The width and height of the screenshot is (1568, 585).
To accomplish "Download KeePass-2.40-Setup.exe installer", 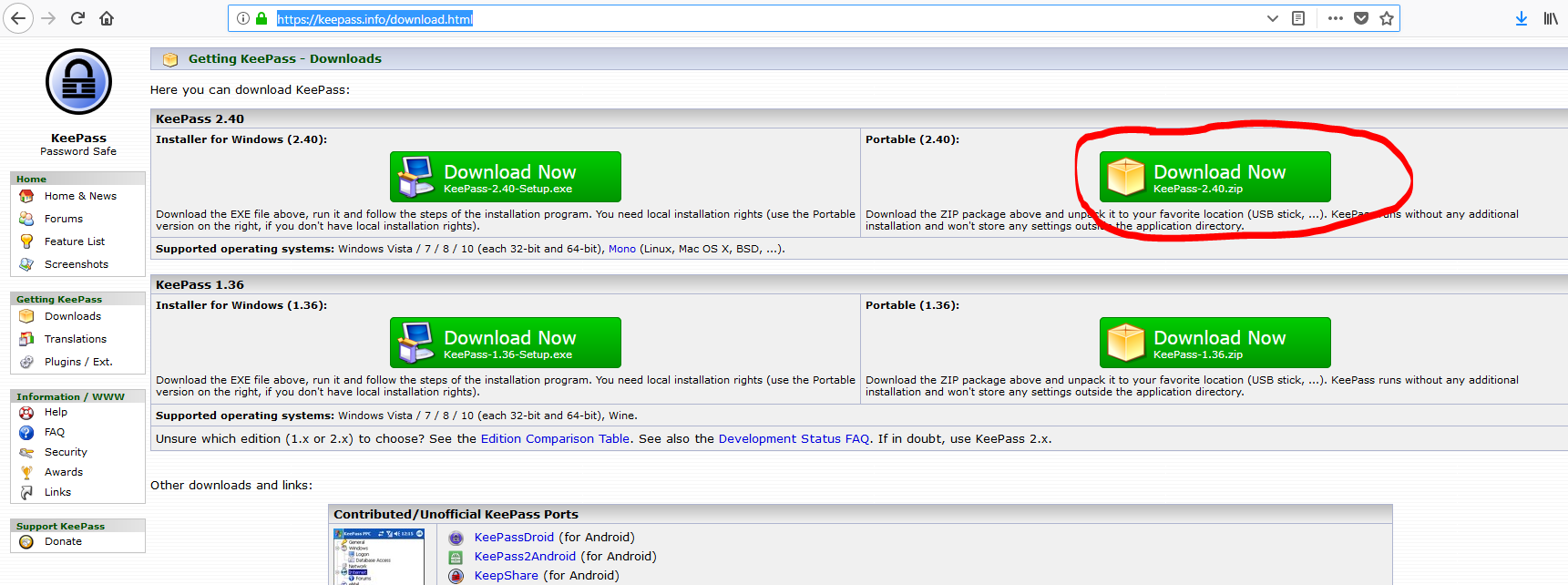I will (x=506, y=177).
